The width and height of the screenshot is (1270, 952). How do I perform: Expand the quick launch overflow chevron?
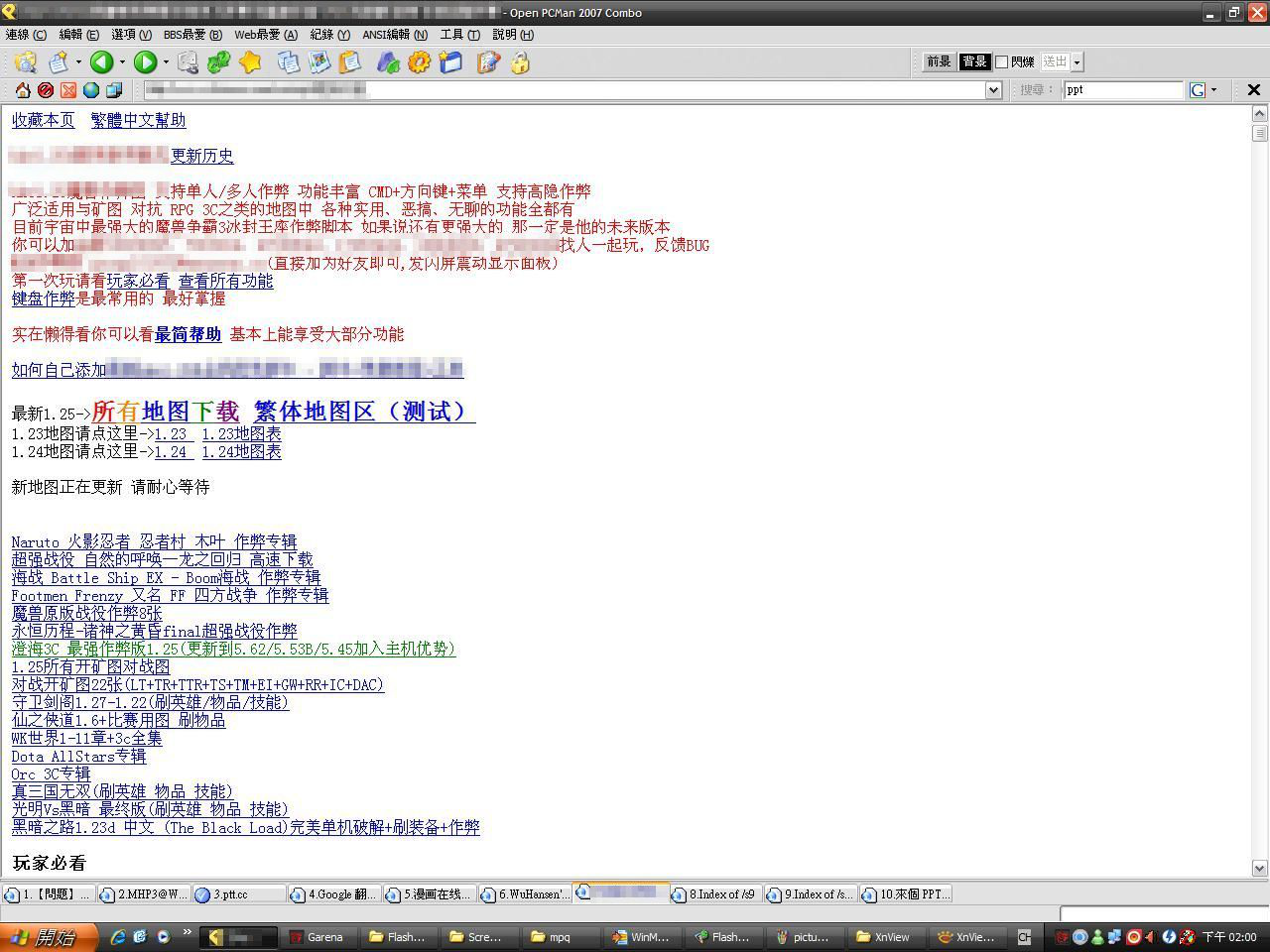click(x=187, y=934)
